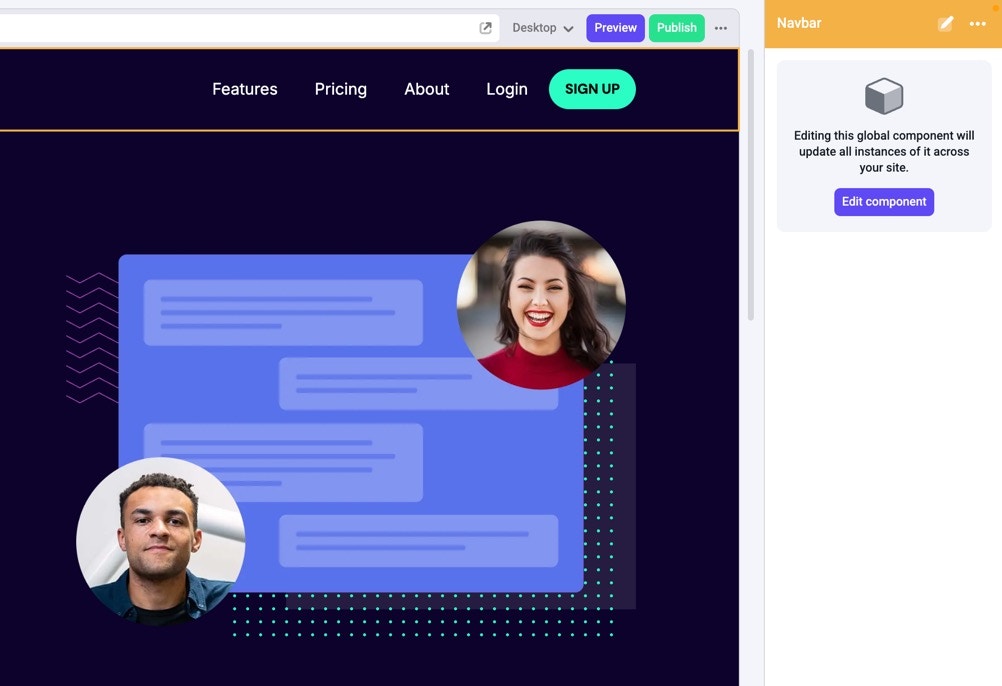Open Navbar panel three-dot options
1002x686 pixels.
pos(977,24)
